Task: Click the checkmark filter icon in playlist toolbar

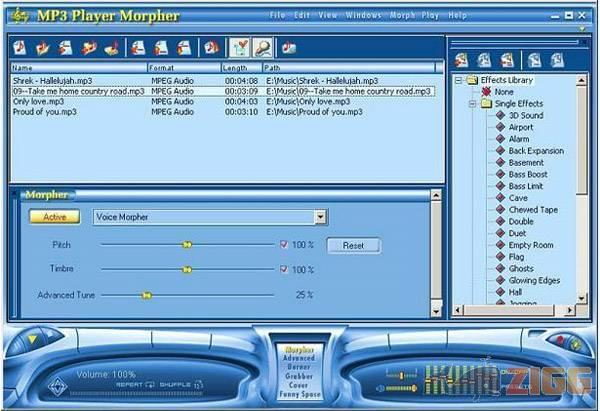Action: [x=239, y=47]
